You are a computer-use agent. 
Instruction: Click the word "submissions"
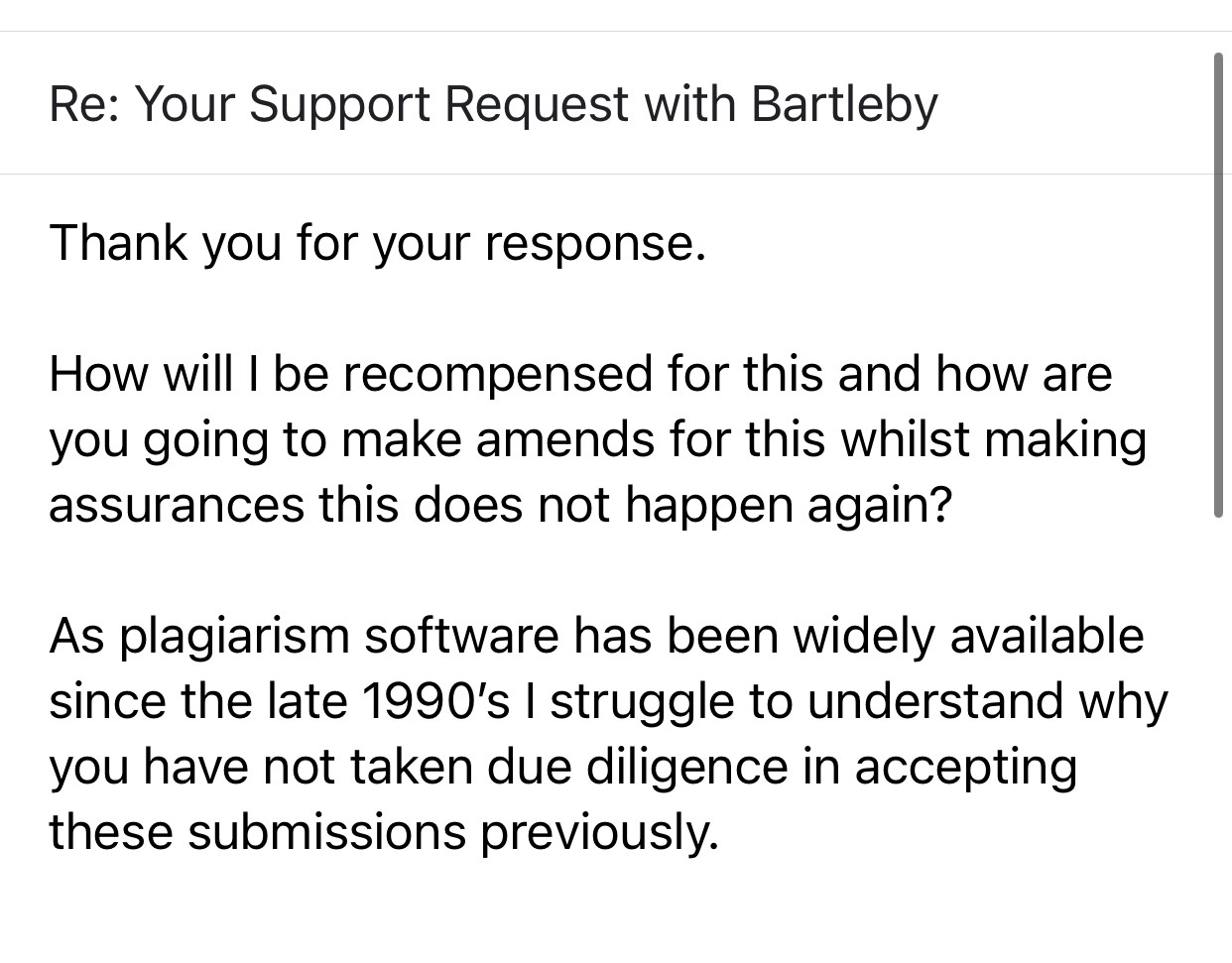(327, 832)
